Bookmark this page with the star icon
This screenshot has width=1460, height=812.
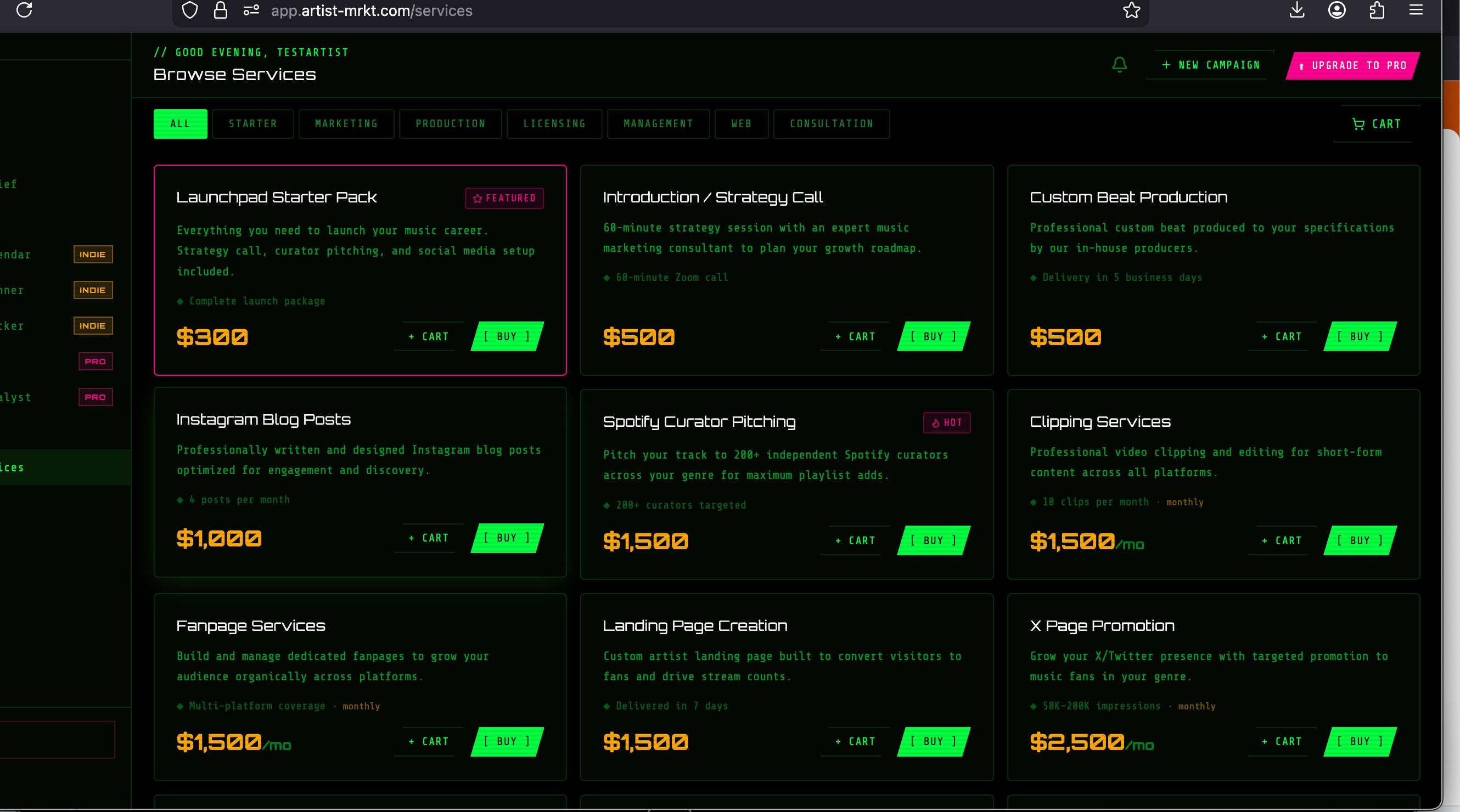coord(1131,10)
